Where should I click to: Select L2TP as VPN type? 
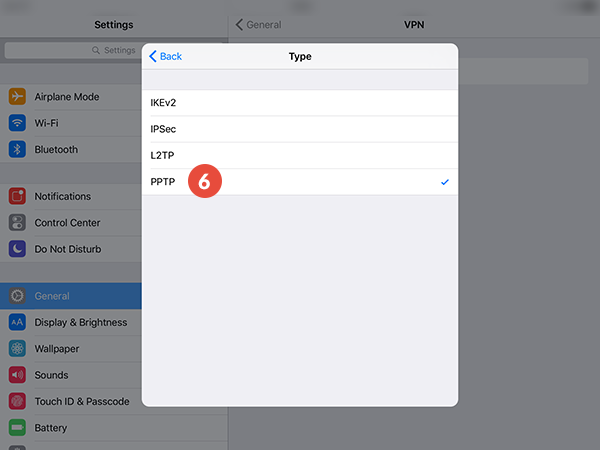tap(300, 155)
